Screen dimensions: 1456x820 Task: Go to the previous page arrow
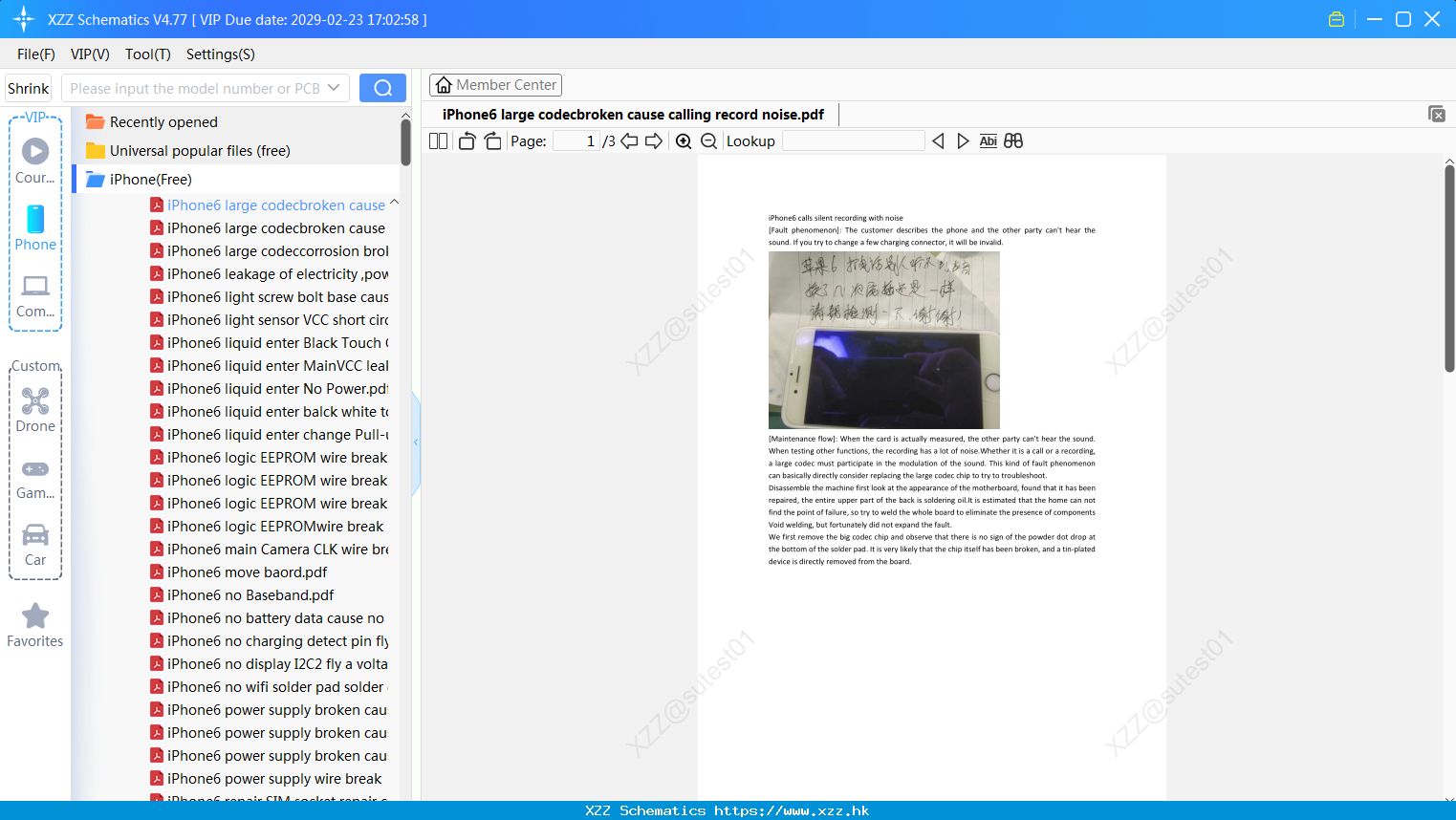point(629,141)
